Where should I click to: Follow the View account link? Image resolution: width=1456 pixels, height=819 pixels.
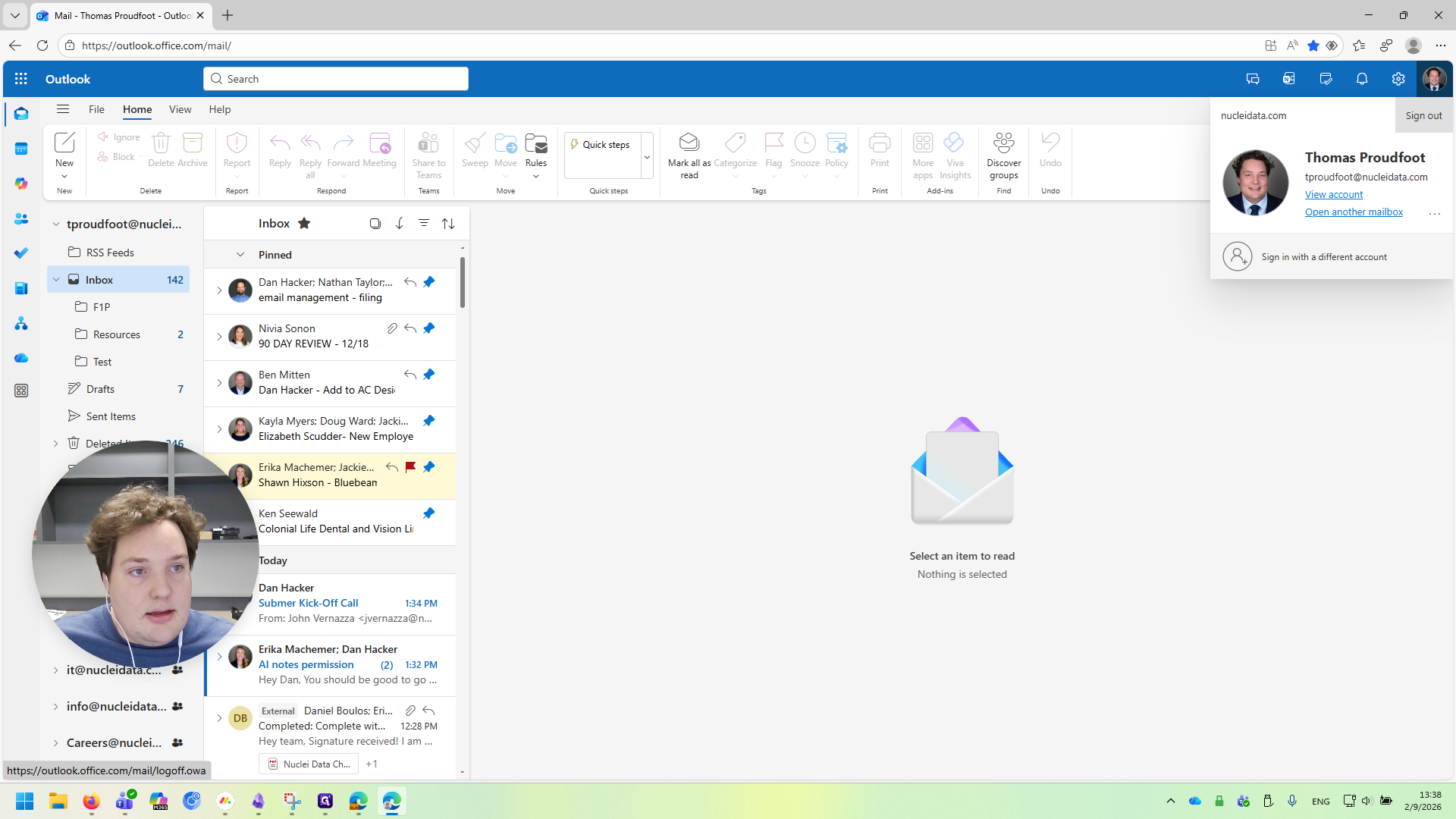click(x=1334, y=195)
